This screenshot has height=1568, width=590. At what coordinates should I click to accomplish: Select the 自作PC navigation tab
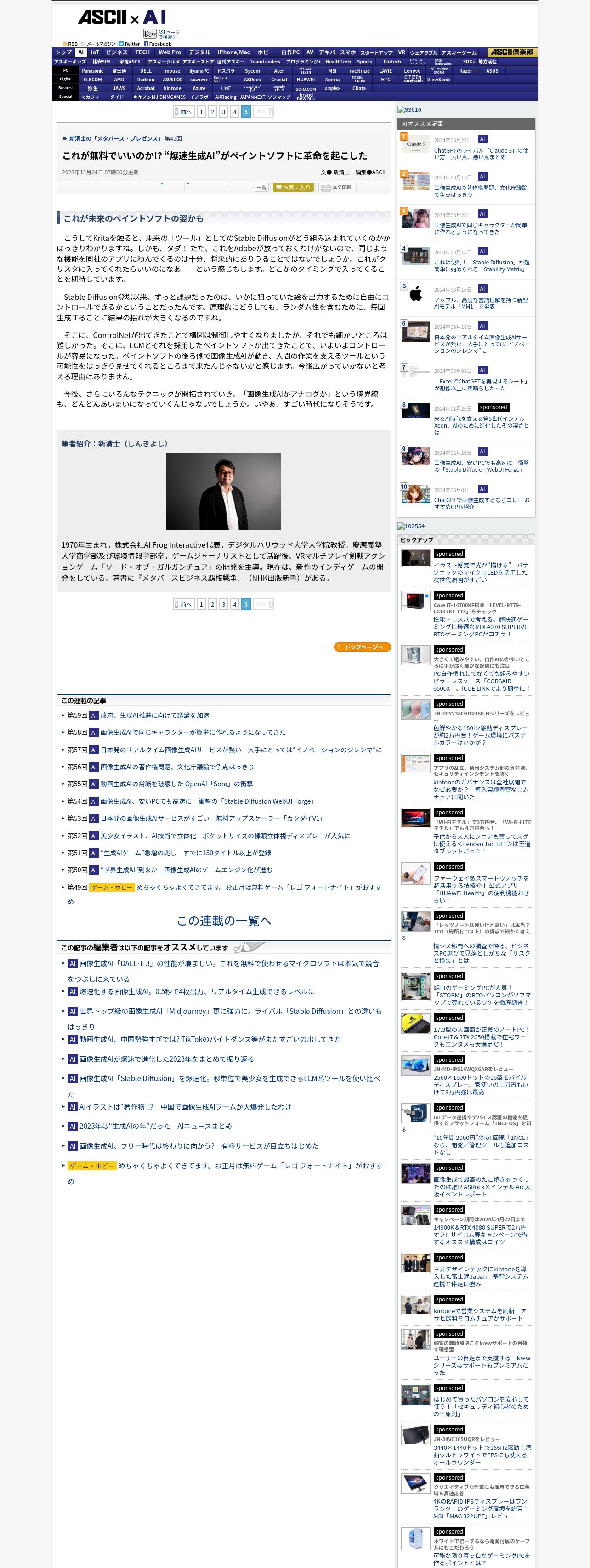tap(290, 52)
